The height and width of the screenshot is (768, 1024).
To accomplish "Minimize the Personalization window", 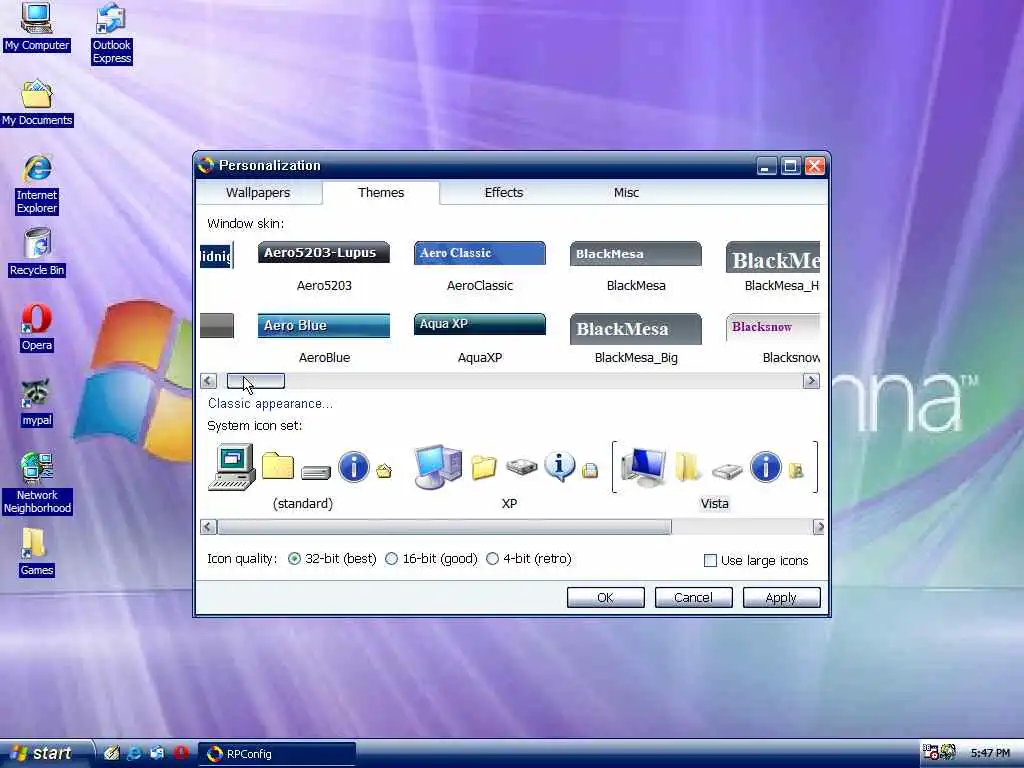I will (767, 166).
